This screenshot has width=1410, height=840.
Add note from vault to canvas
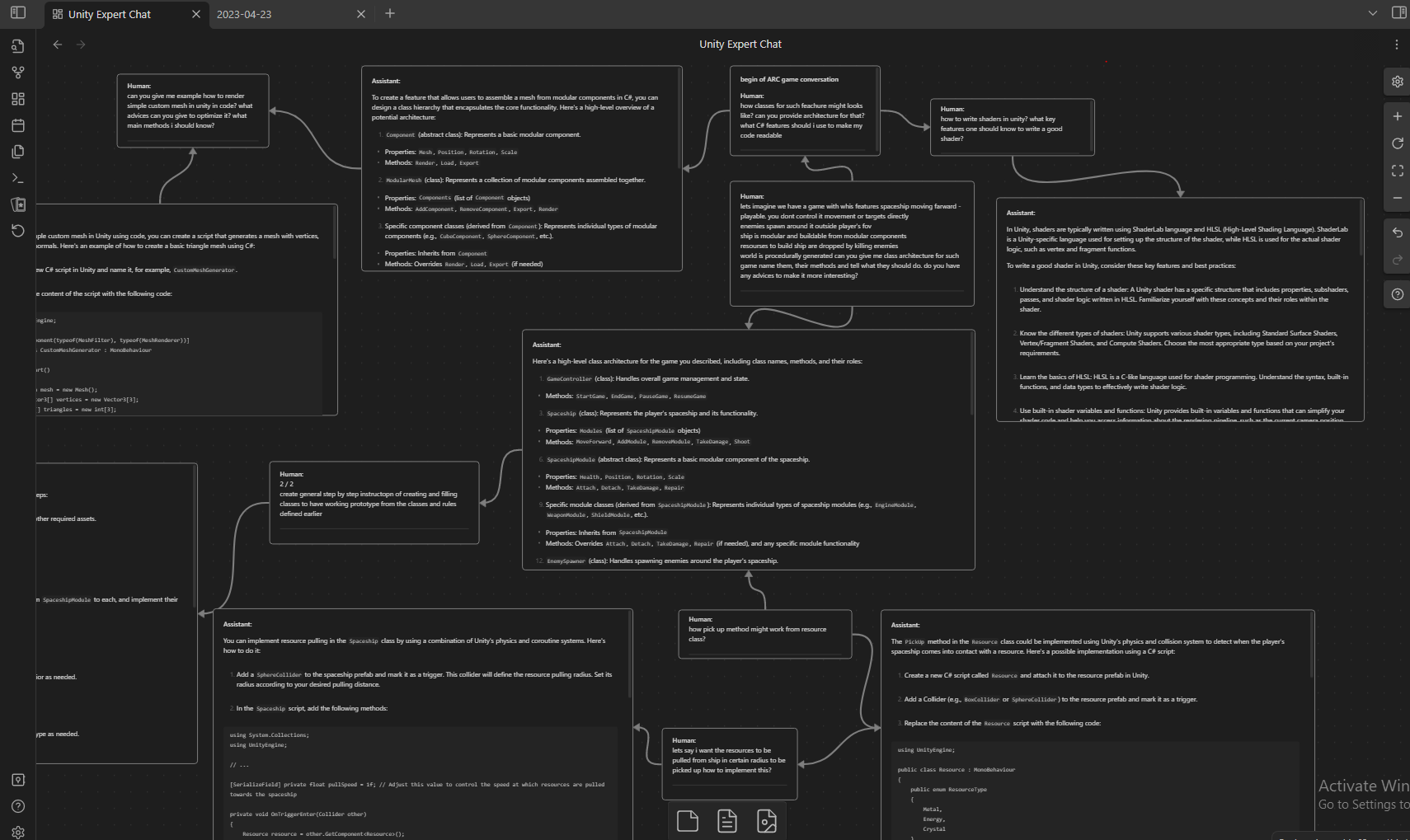(726, 821)
